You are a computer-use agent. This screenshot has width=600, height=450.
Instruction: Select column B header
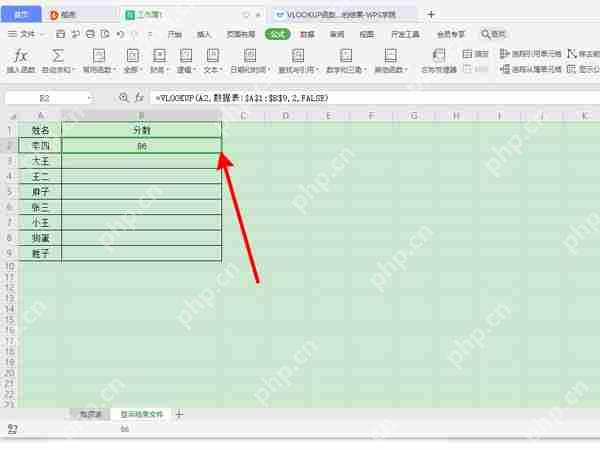coord(142,116)
